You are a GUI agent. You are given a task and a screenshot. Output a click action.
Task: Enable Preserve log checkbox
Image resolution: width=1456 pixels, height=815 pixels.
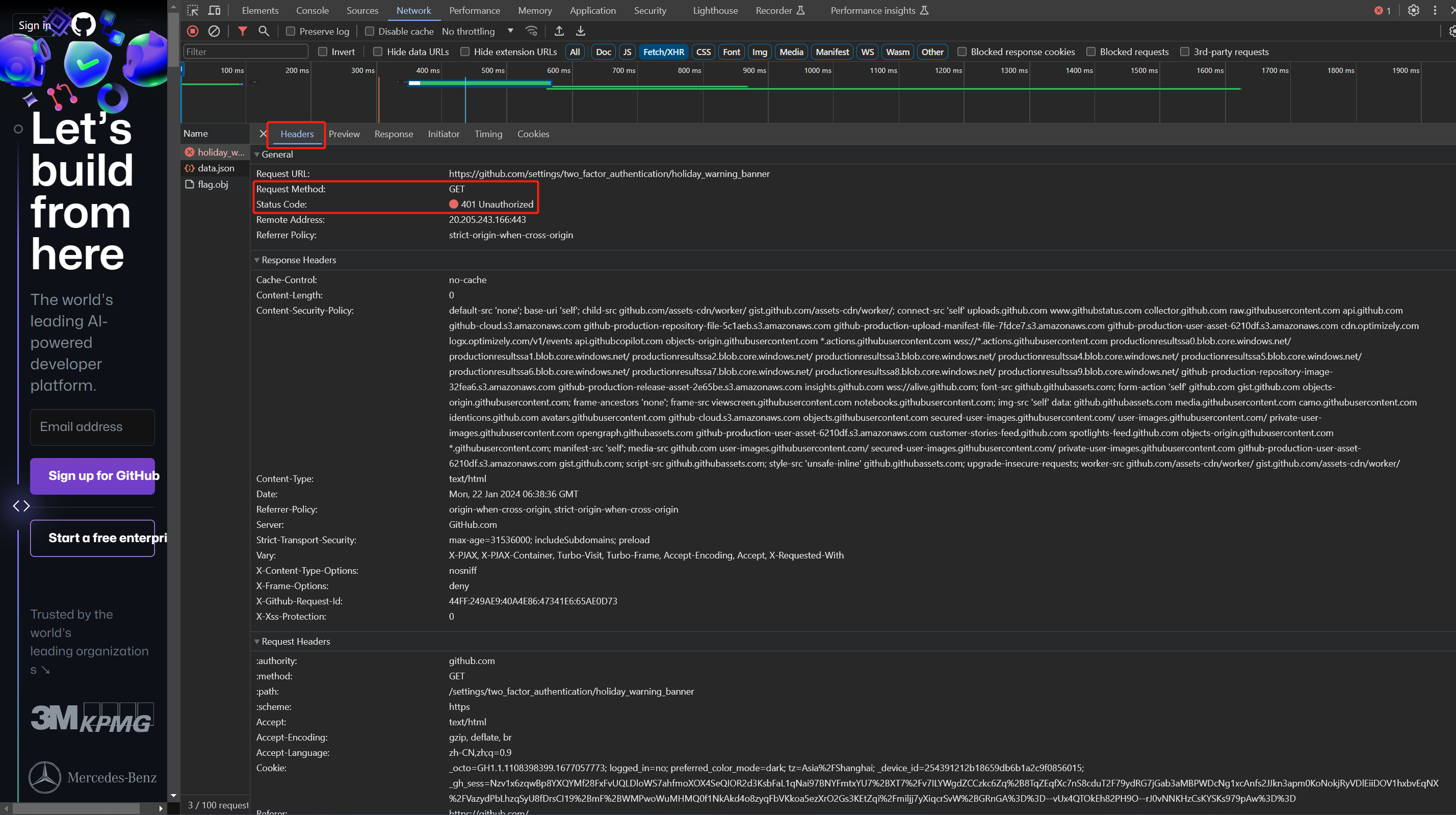[291, 31]
